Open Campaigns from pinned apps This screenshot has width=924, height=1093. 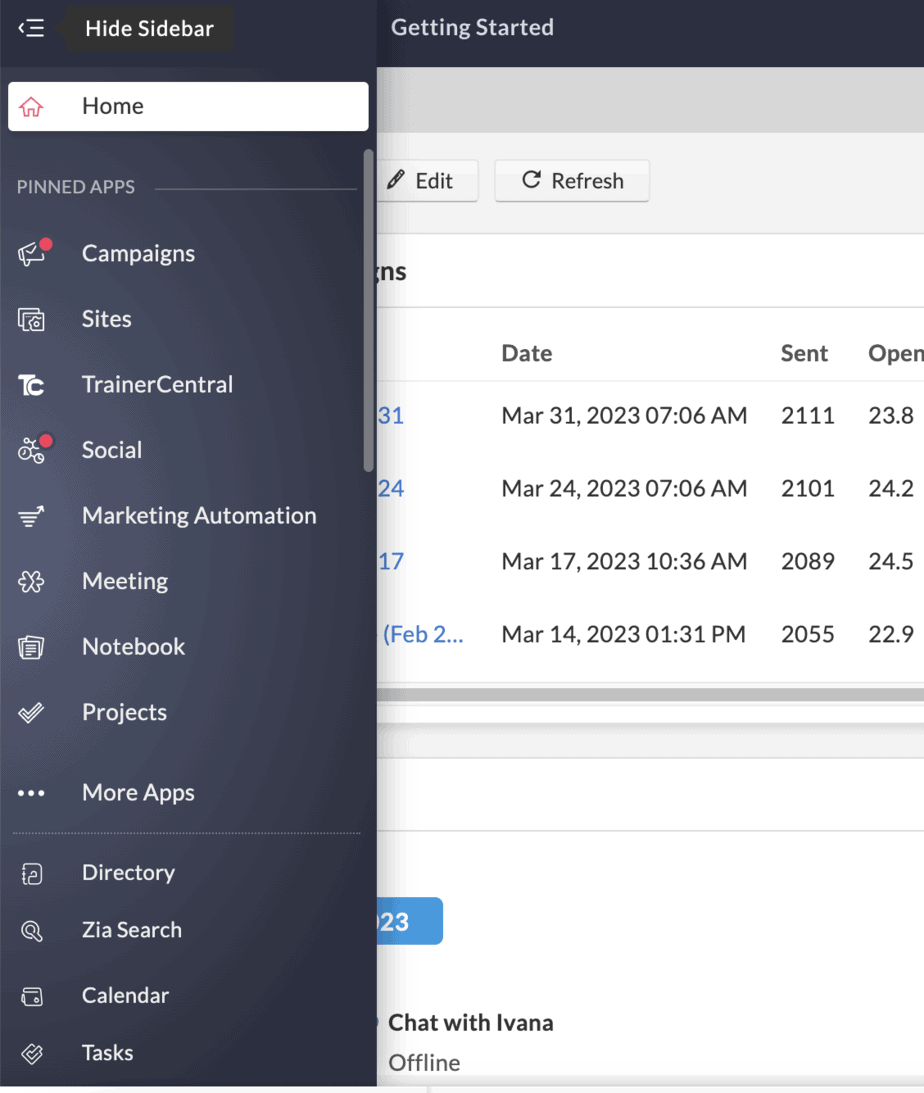[x=139, y=254]
